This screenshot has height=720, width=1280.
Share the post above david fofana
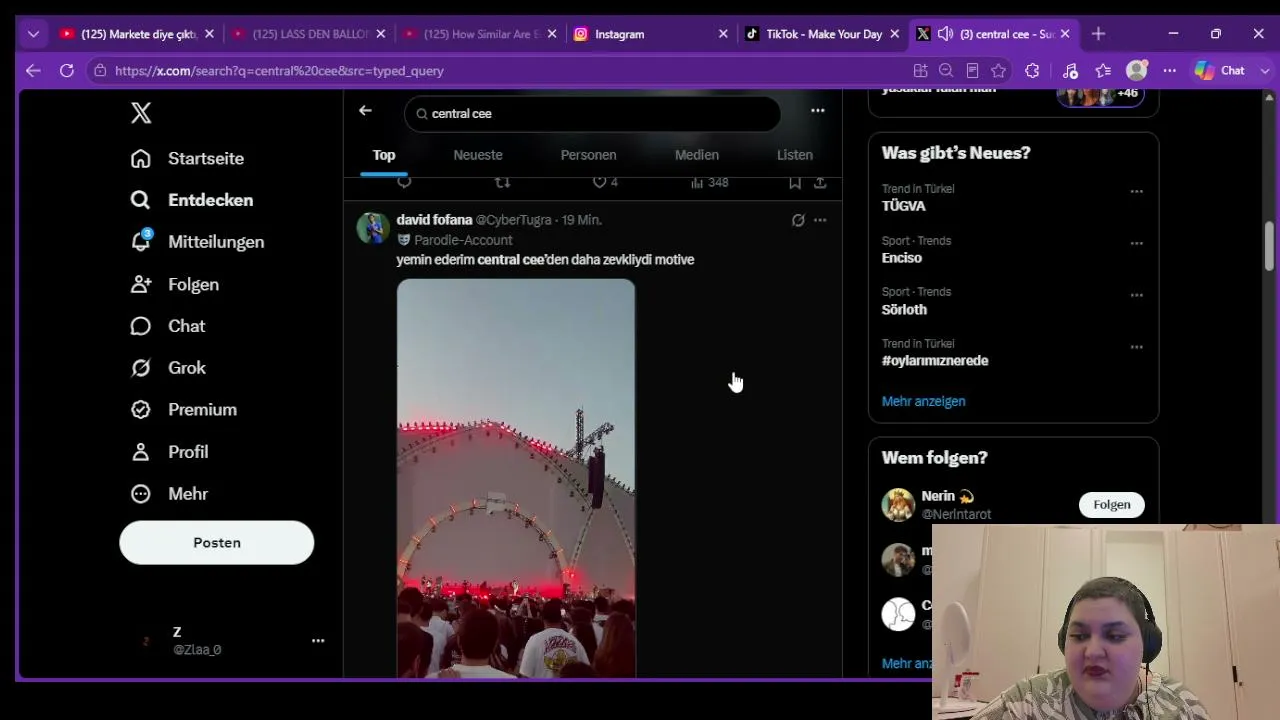point(820,182)
